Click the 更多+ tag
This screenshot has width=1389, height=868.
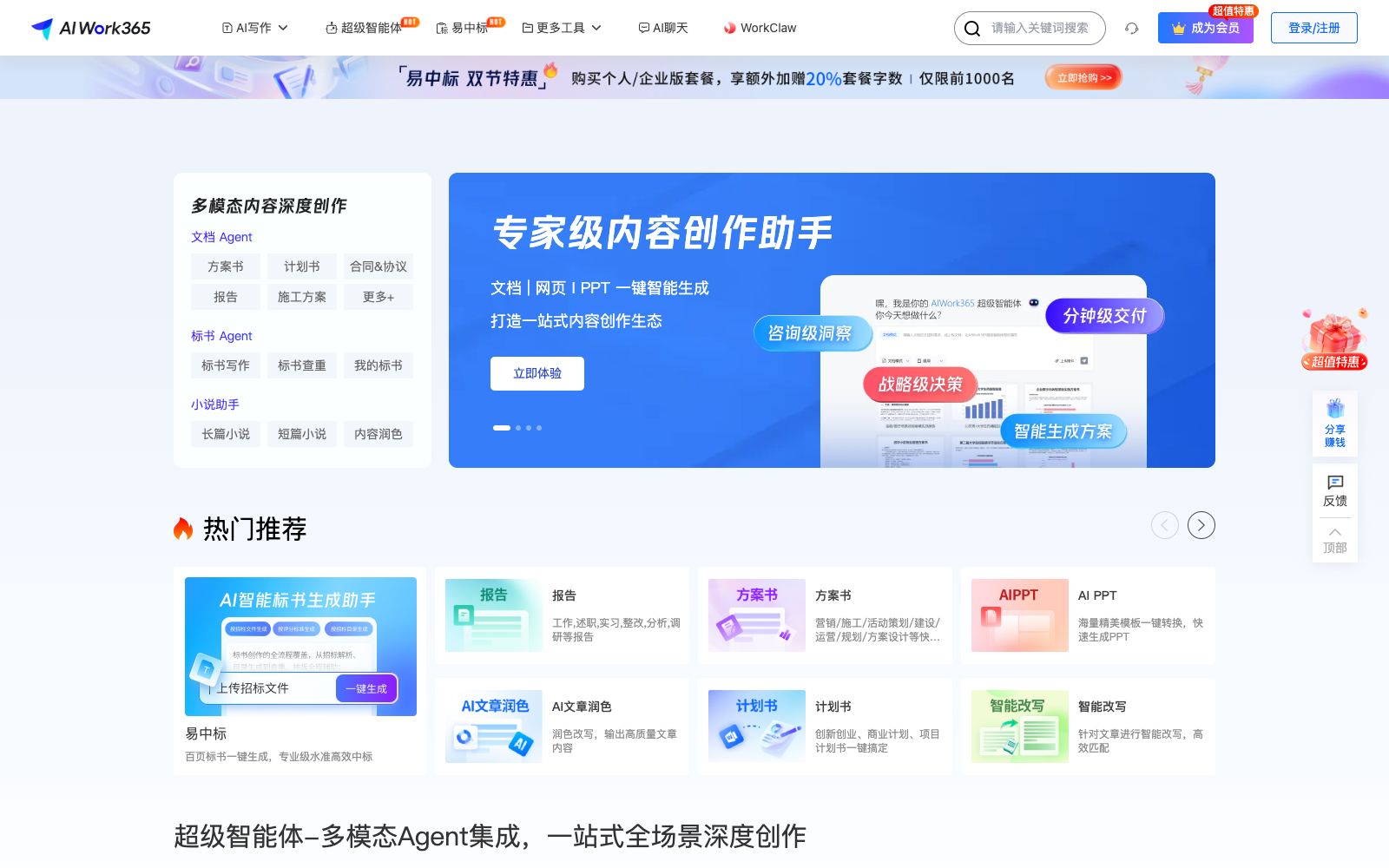[x=379, y=297]
